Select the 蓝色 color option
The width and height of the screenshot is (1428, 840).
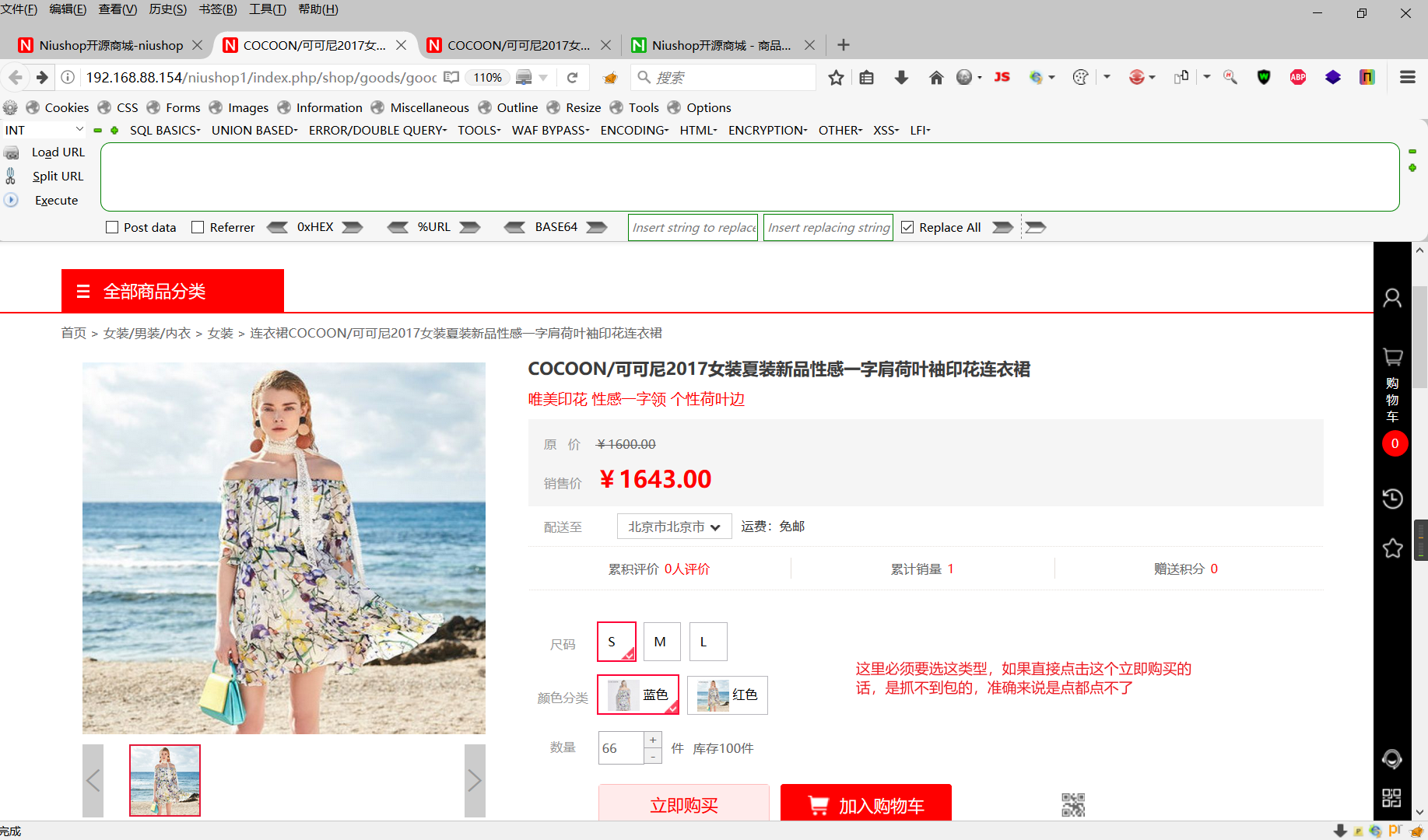click(x=638, y=695)
